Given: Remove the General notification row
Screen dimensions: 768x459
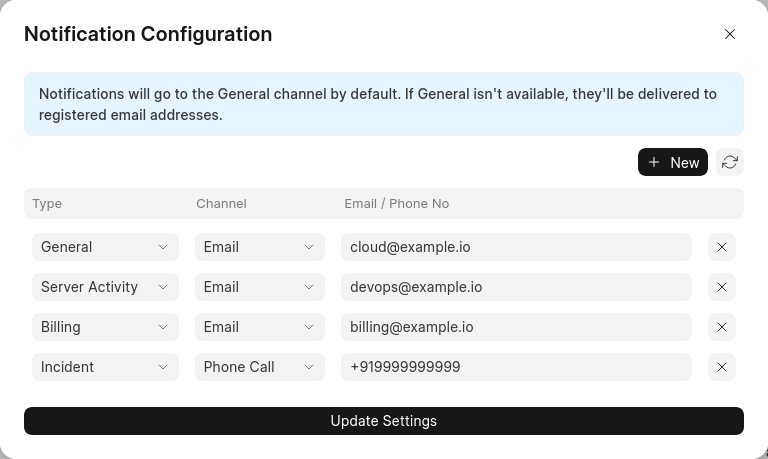Looking at the screenshot, I should (x=722, y=247).
